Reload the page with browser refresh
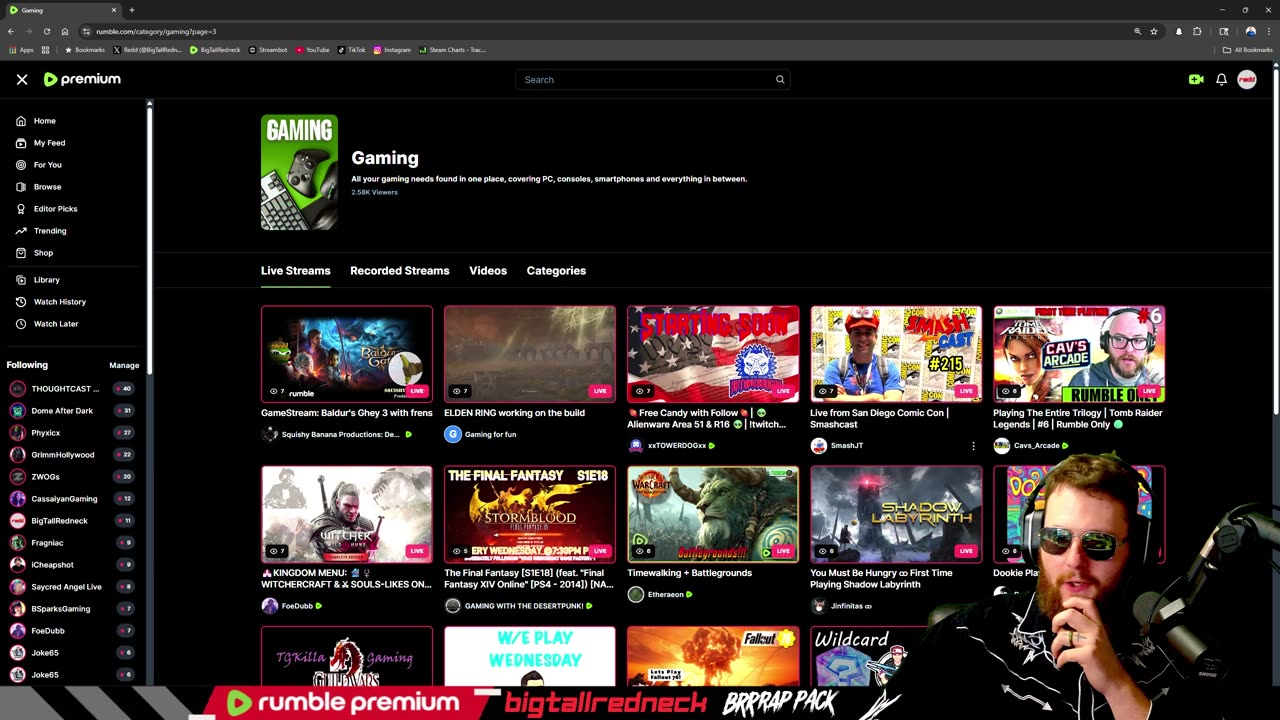The image size is (1280, 720). point(46,31)
